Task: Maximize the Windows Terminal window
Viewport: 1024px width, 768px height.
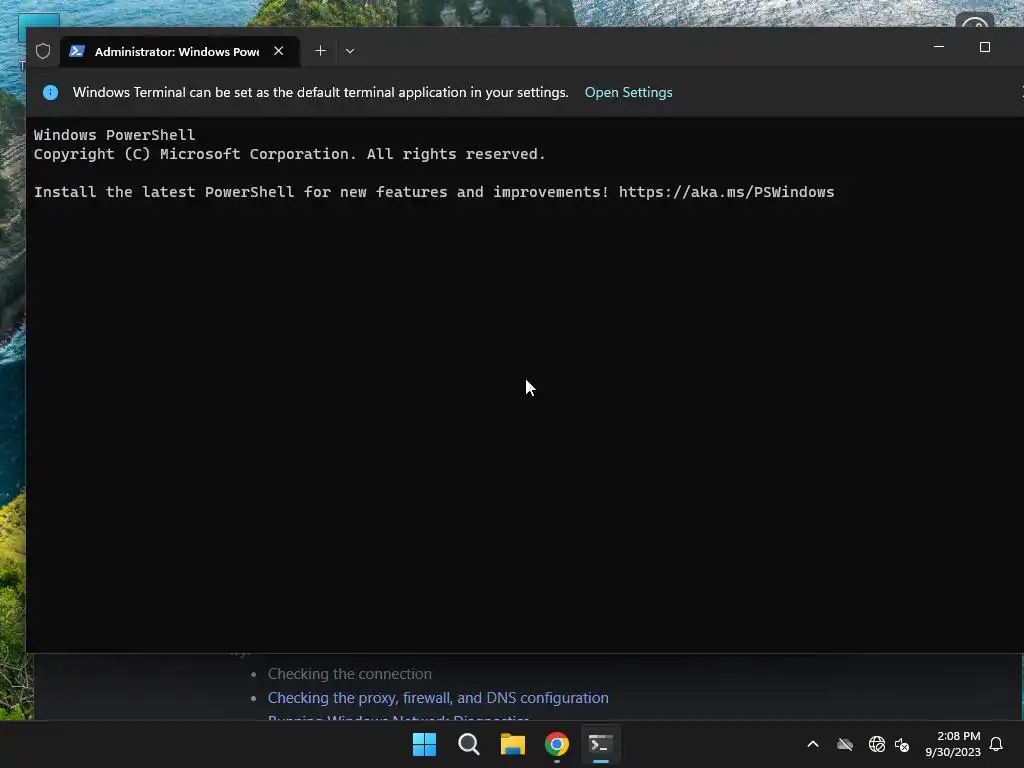Action: coord(985,47)
